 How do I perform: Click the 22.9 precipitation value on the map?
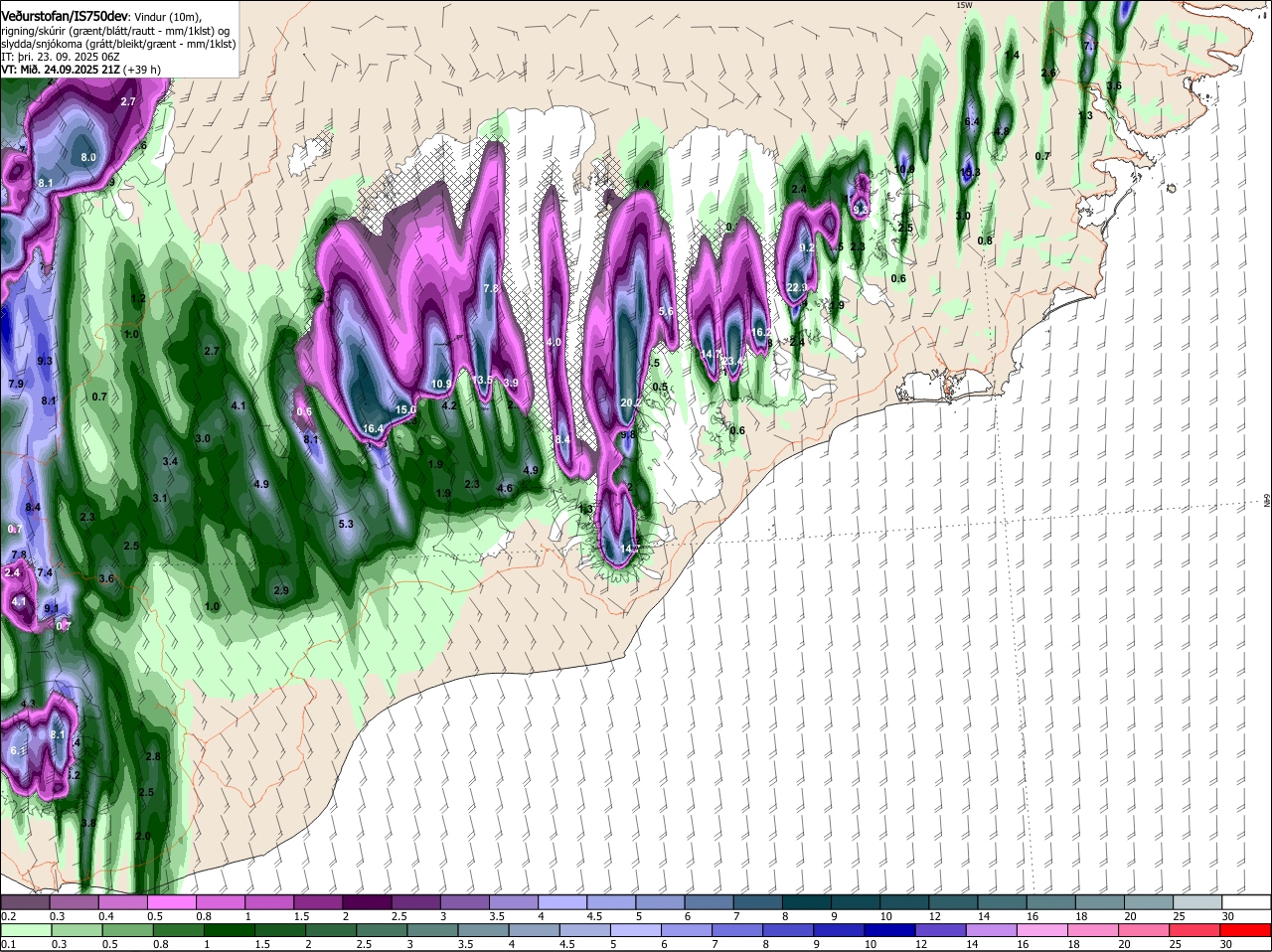coord(797,288)
